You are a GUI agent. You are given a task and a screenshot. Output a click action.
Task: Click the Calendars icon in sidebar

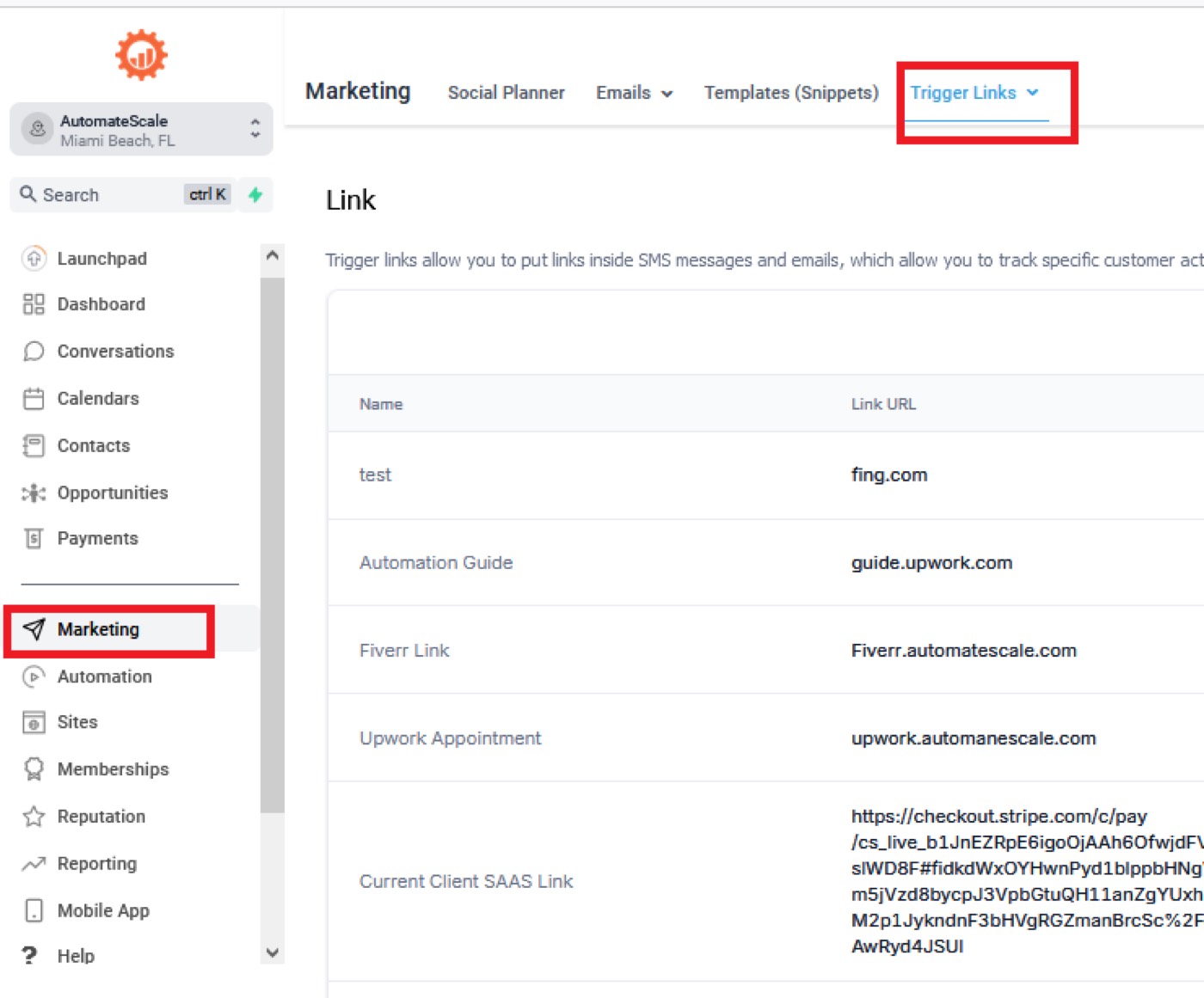[x=34, y=399]
